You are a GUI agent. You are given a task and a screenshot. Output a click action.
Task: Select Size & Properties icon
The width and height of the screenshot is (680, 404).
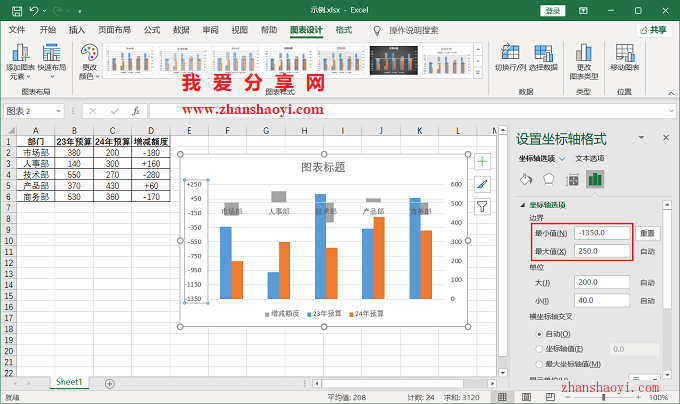tap(572, 179)
